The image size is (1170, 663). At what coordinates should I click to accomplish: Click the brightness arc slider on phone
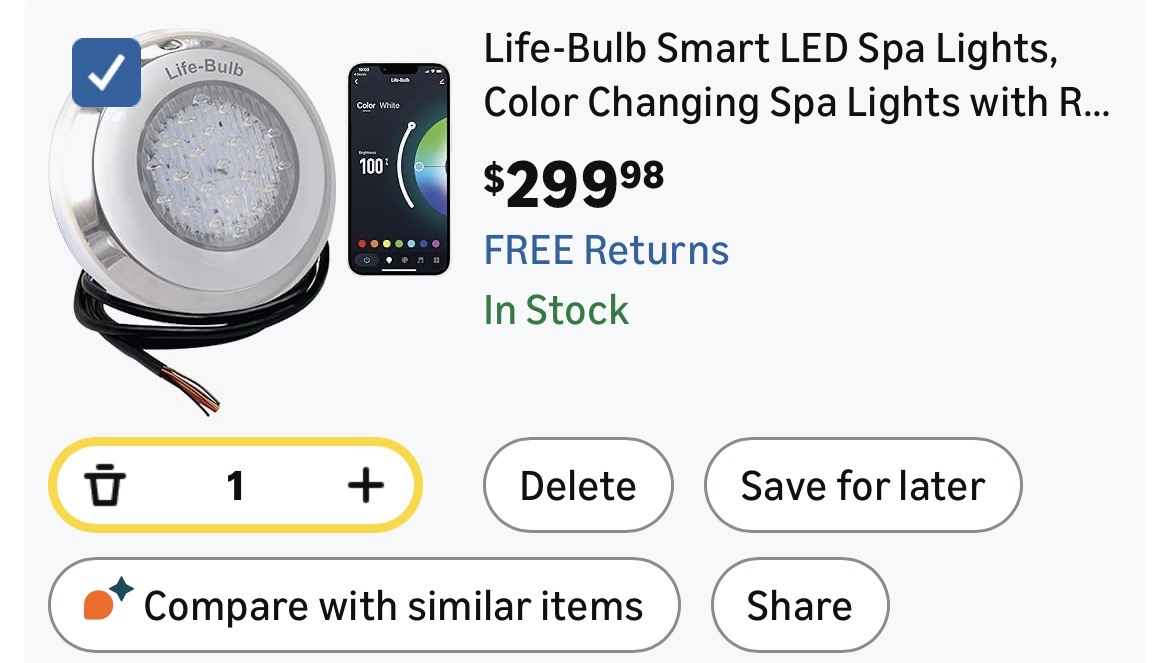(405, 165)
